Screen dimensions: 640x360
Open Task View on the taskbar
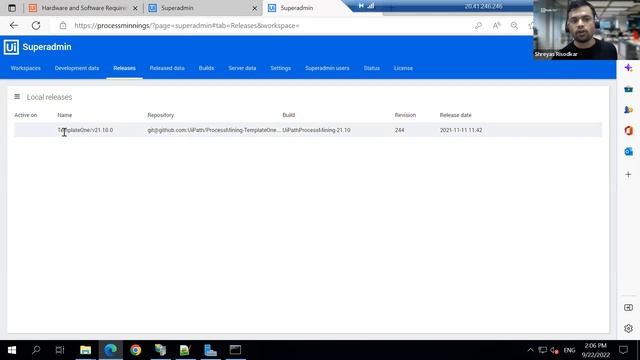point(60,350)
